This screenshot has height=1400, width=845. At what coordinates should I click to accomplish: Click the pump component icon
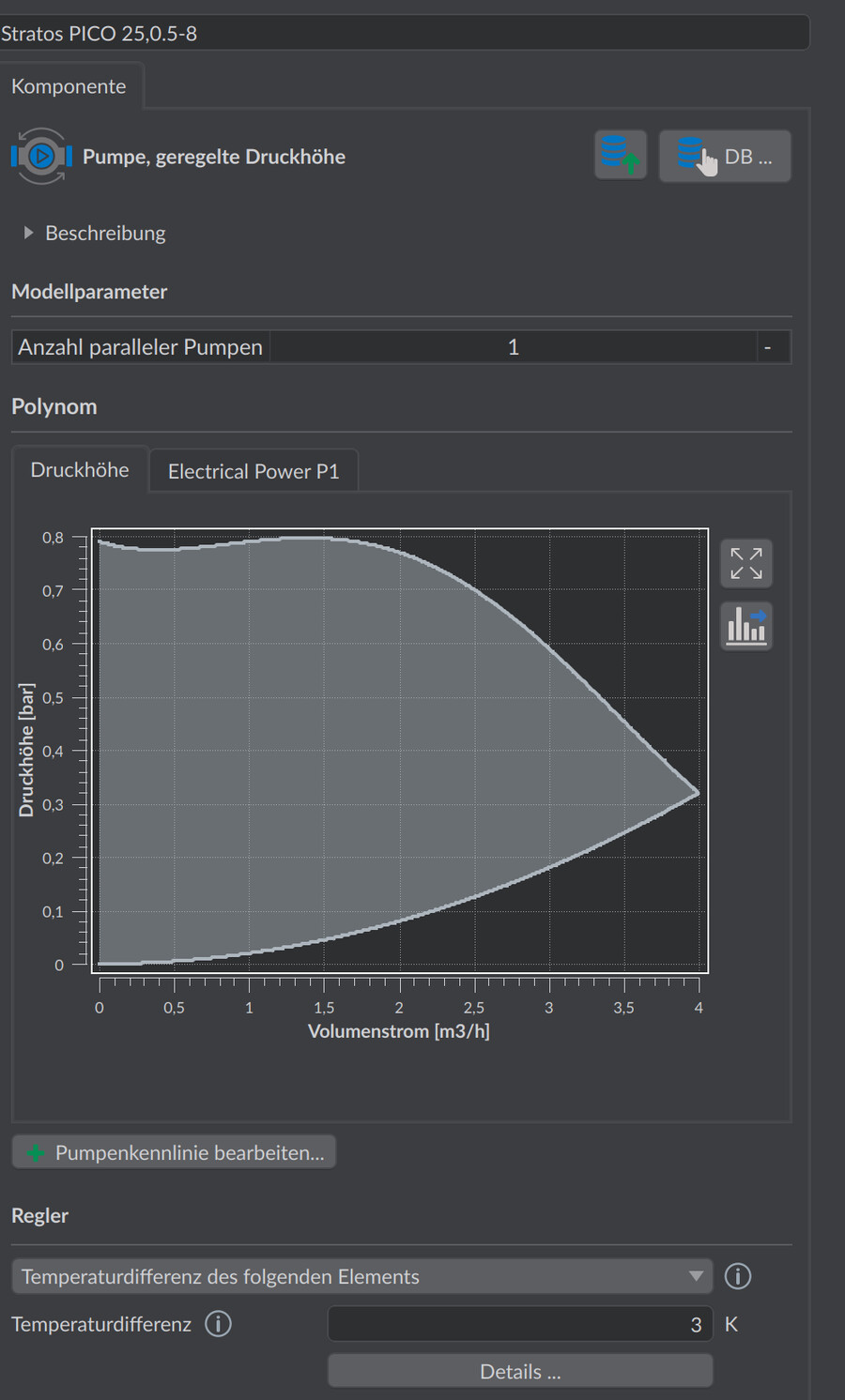point(41,156)
